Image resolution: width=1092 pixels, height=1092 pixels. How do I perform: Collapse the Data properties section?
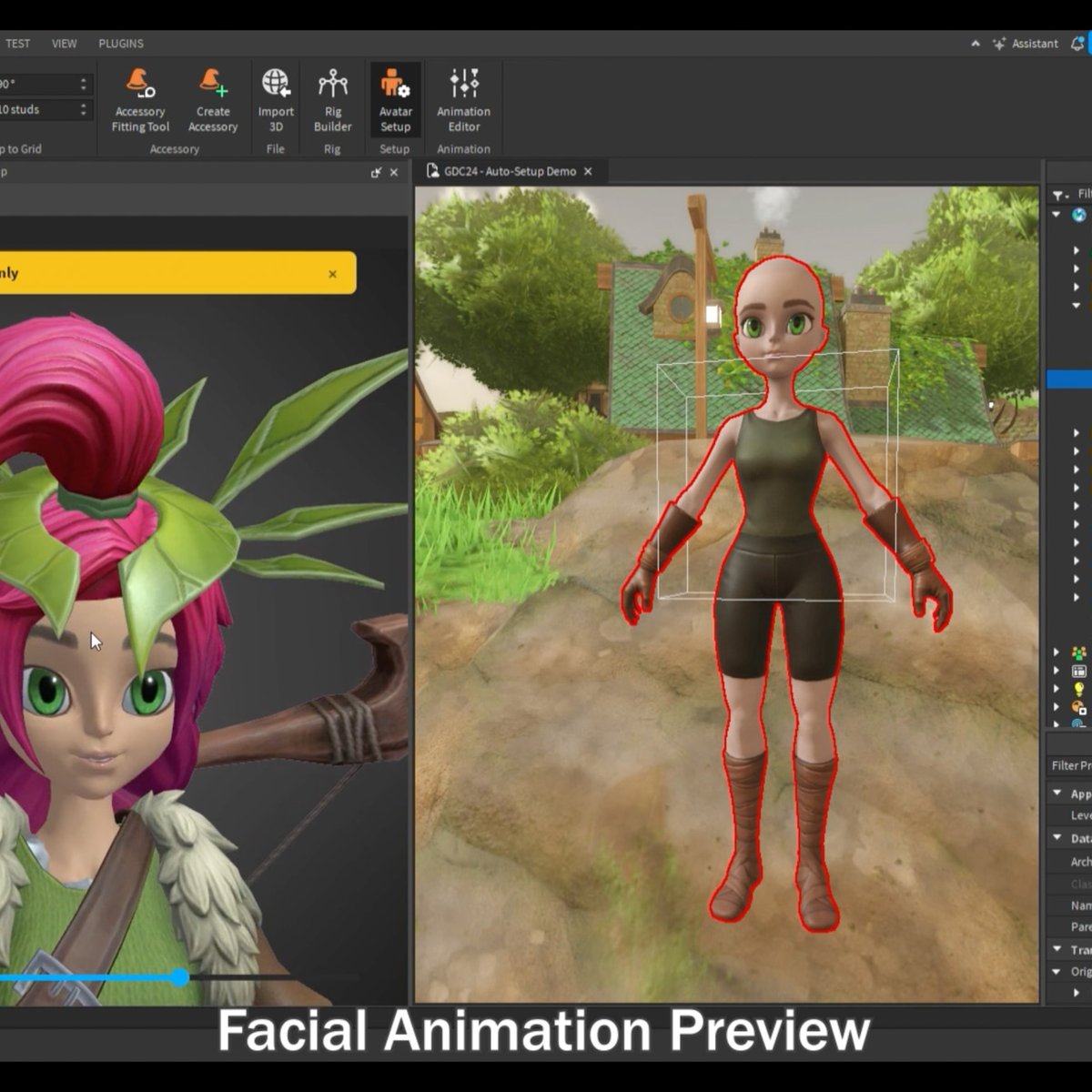(1057, 837)
